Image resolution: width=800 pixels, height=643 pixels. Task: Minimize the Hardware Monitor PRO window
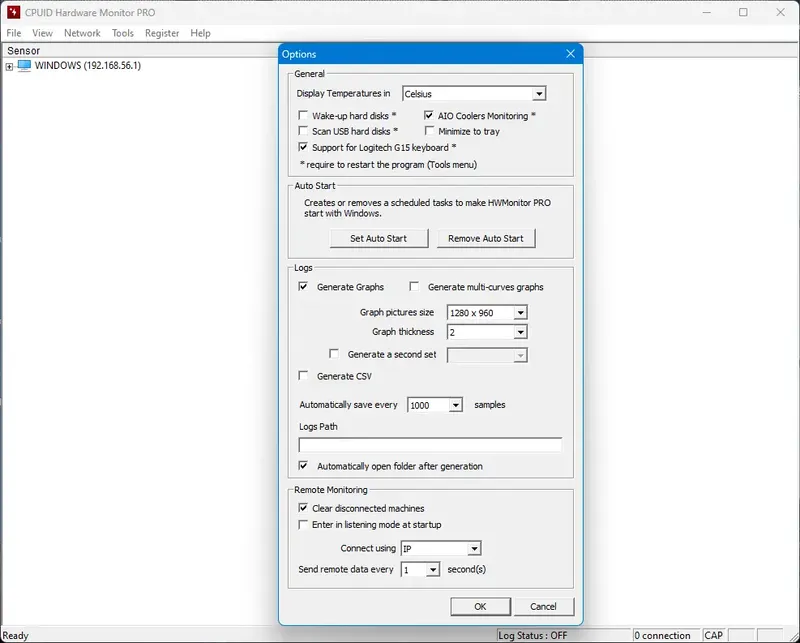click(707, 12)
